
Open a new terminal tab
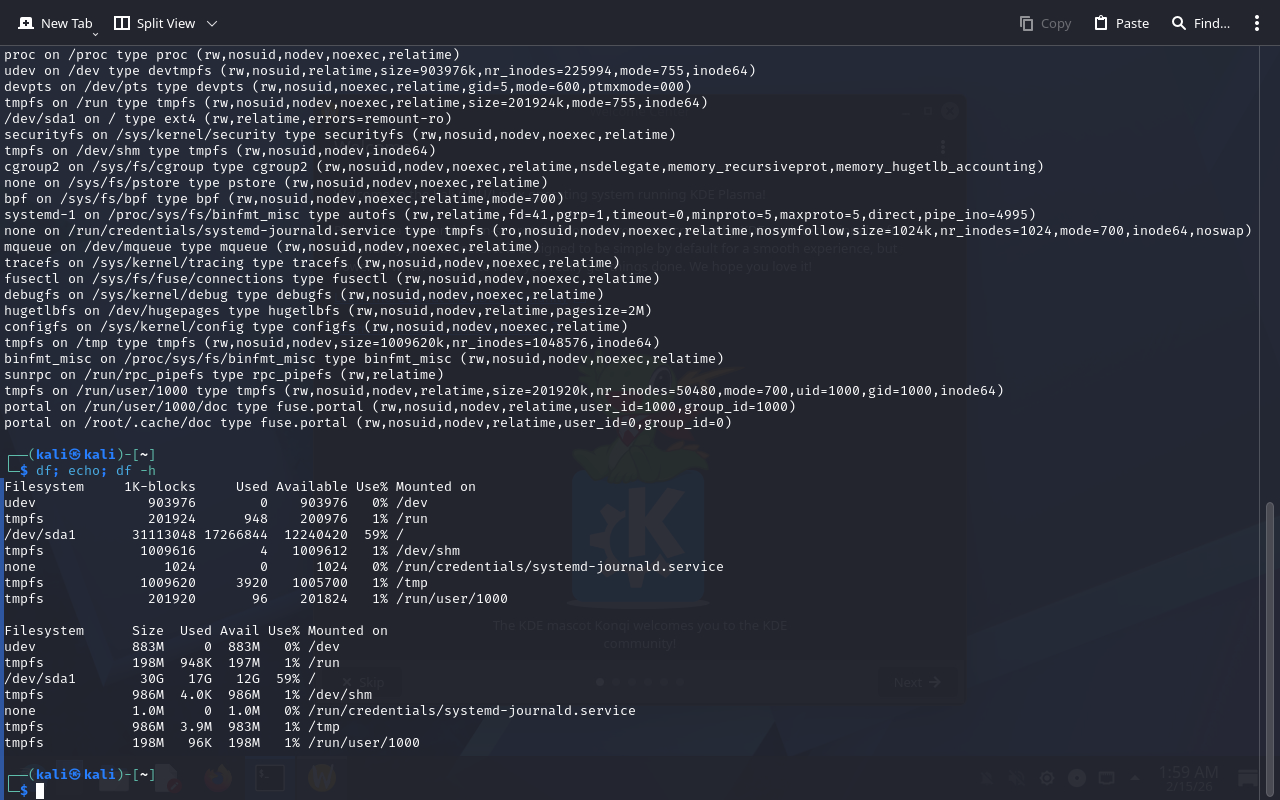55,23
